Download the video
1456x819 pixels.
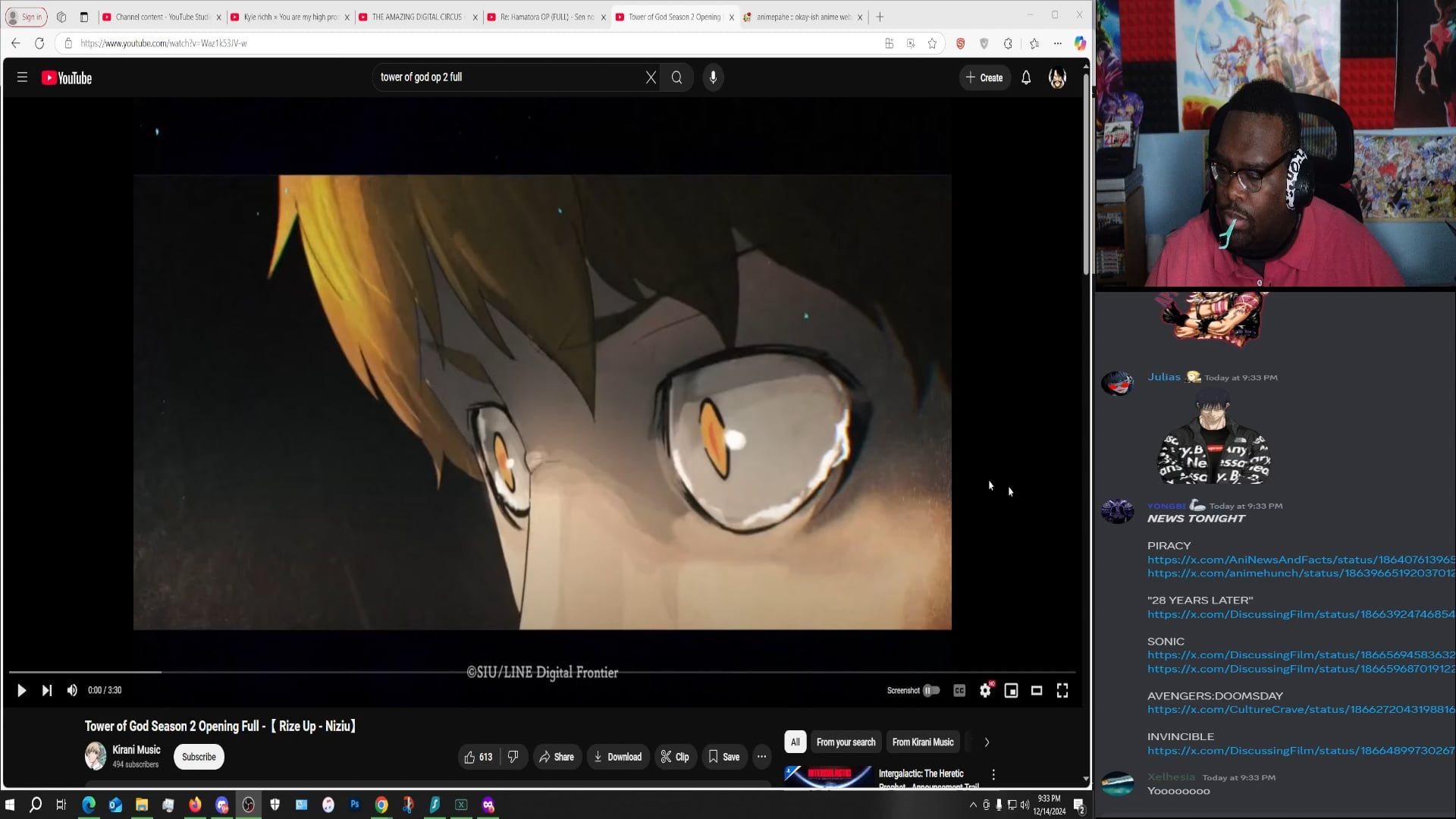[x=617, y=757]
